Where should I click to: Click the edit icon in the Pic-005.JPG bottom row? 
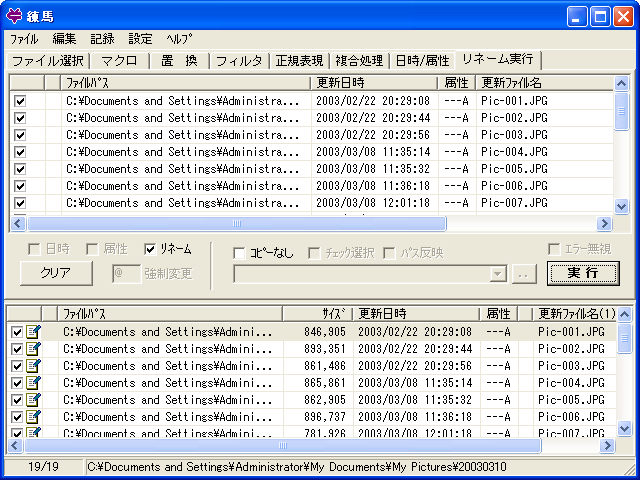click(33, 400)
